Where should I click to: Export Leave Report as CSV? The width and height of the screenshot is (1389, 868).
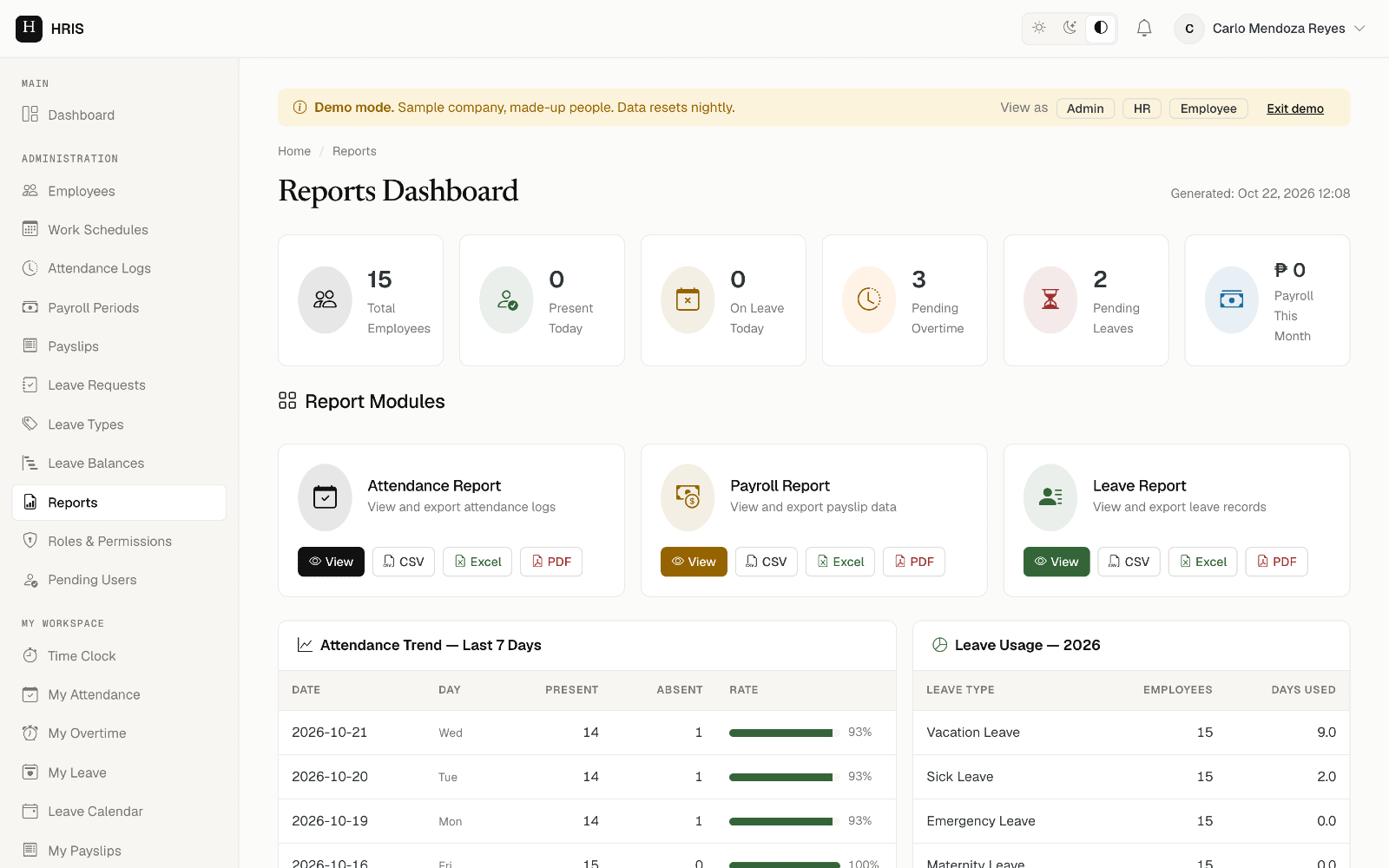(1129, 562)
